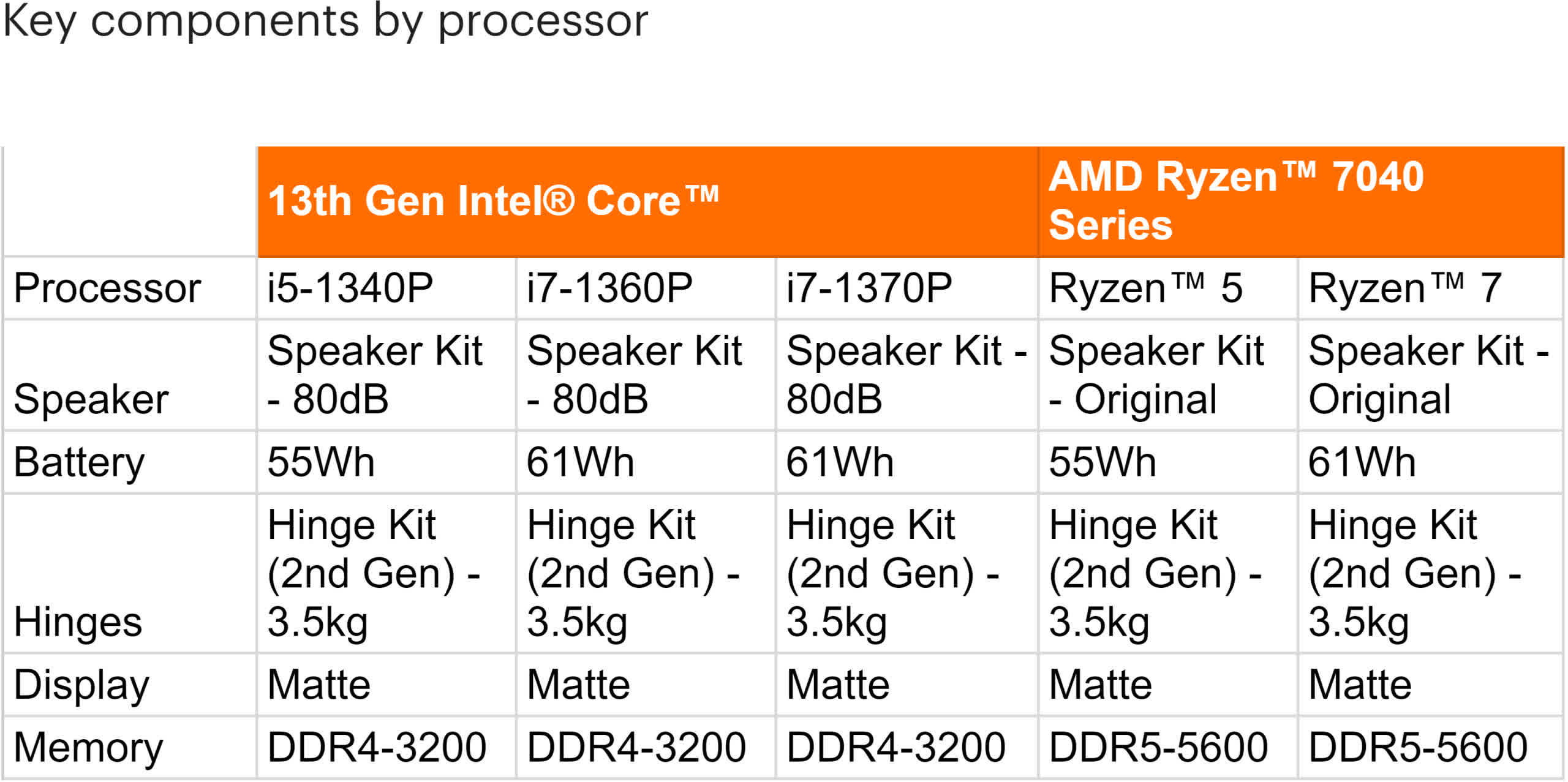Select the Display row label
Screen dimensions: 1568x782
pyautogui.click(x=130, y=684)
